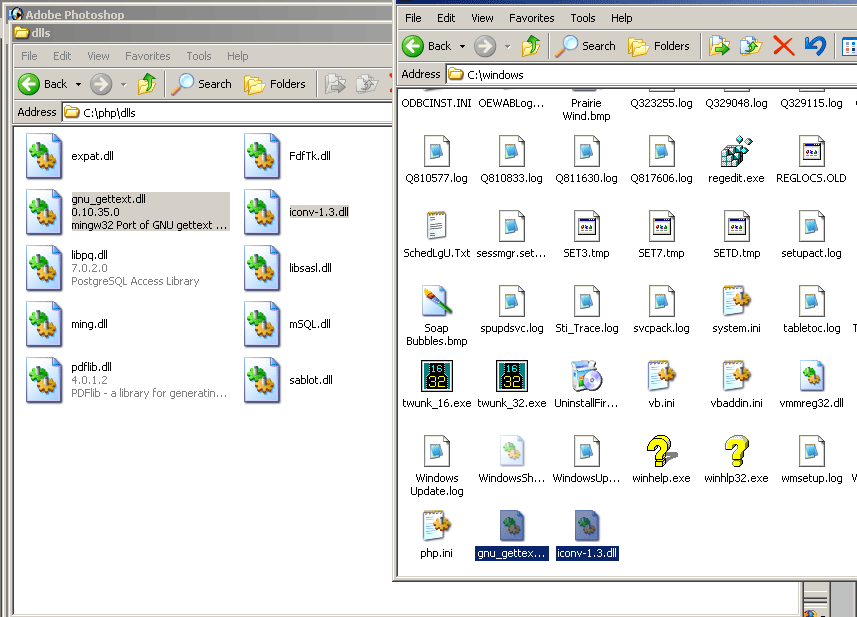Open Search in the C:\windows window
857x617 pixels.
click(585, 46)
